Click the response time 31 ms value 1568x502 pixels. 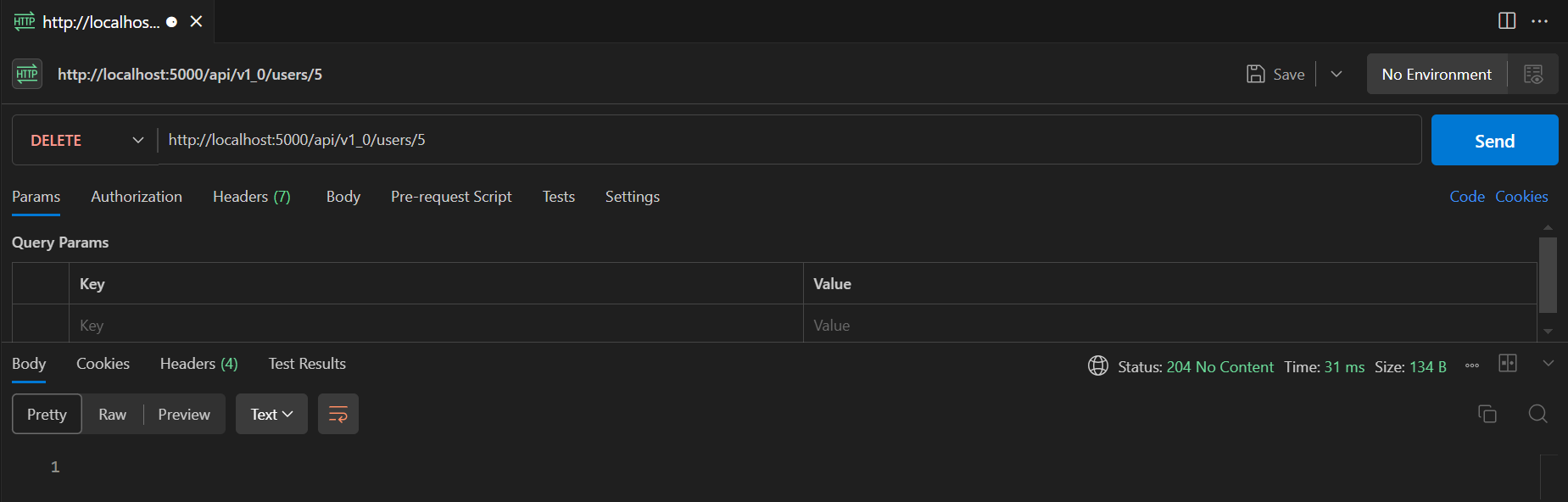click(x=1344, y=367)
